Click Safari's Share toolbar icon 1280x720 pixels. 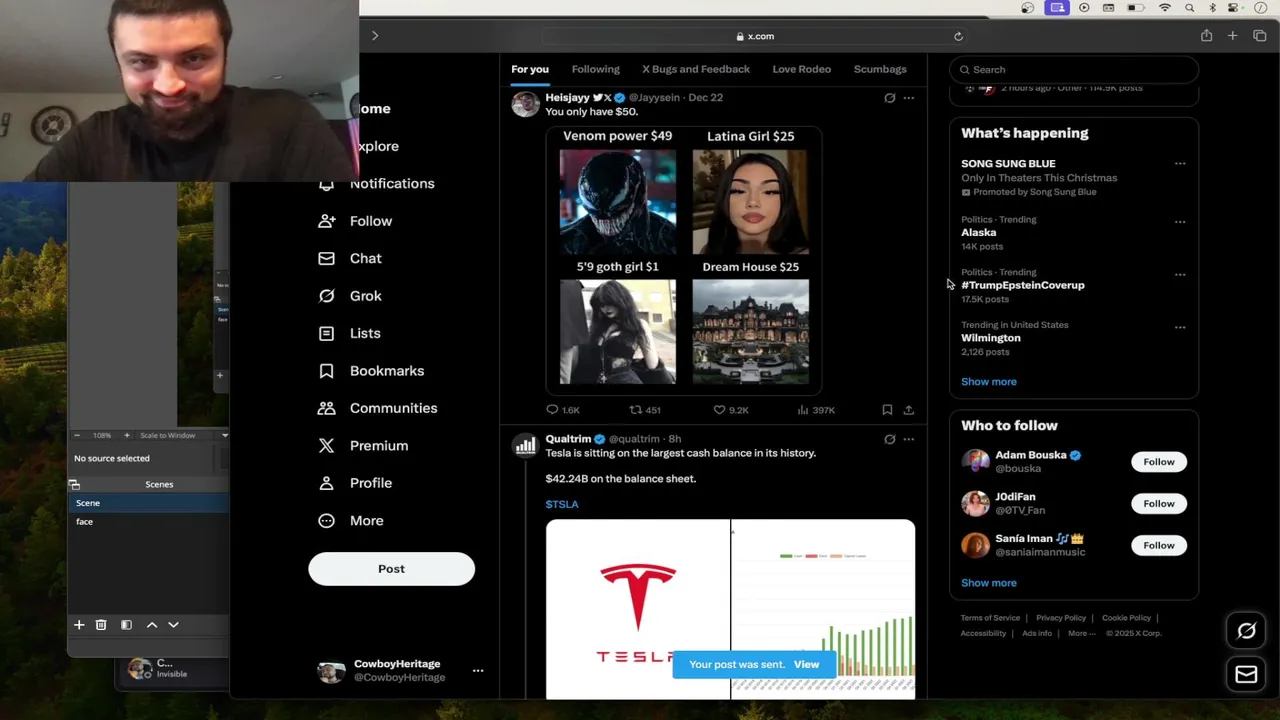pos(1206,36)
